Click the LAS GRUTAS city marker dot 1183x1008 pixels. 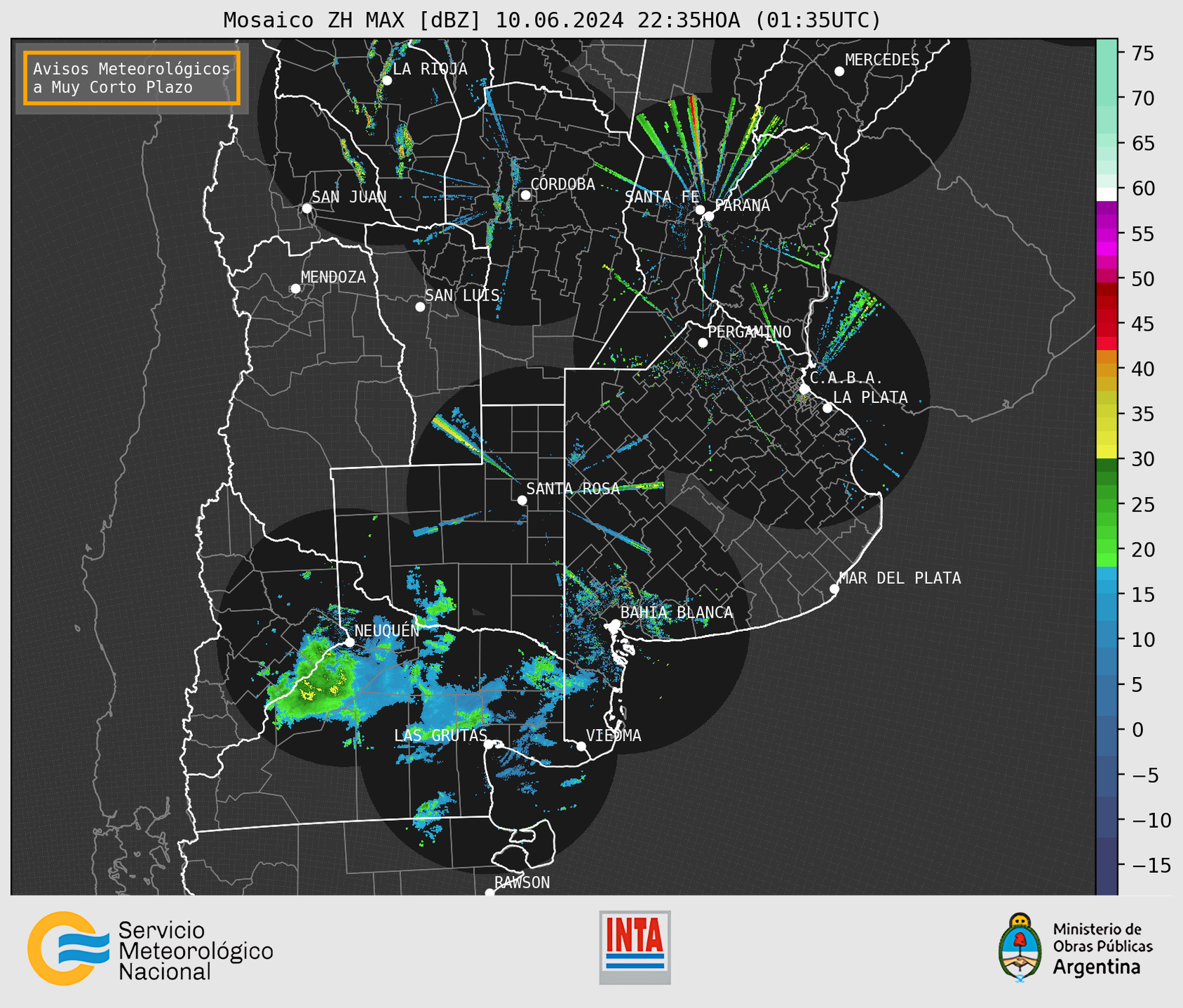pos(489,744)
